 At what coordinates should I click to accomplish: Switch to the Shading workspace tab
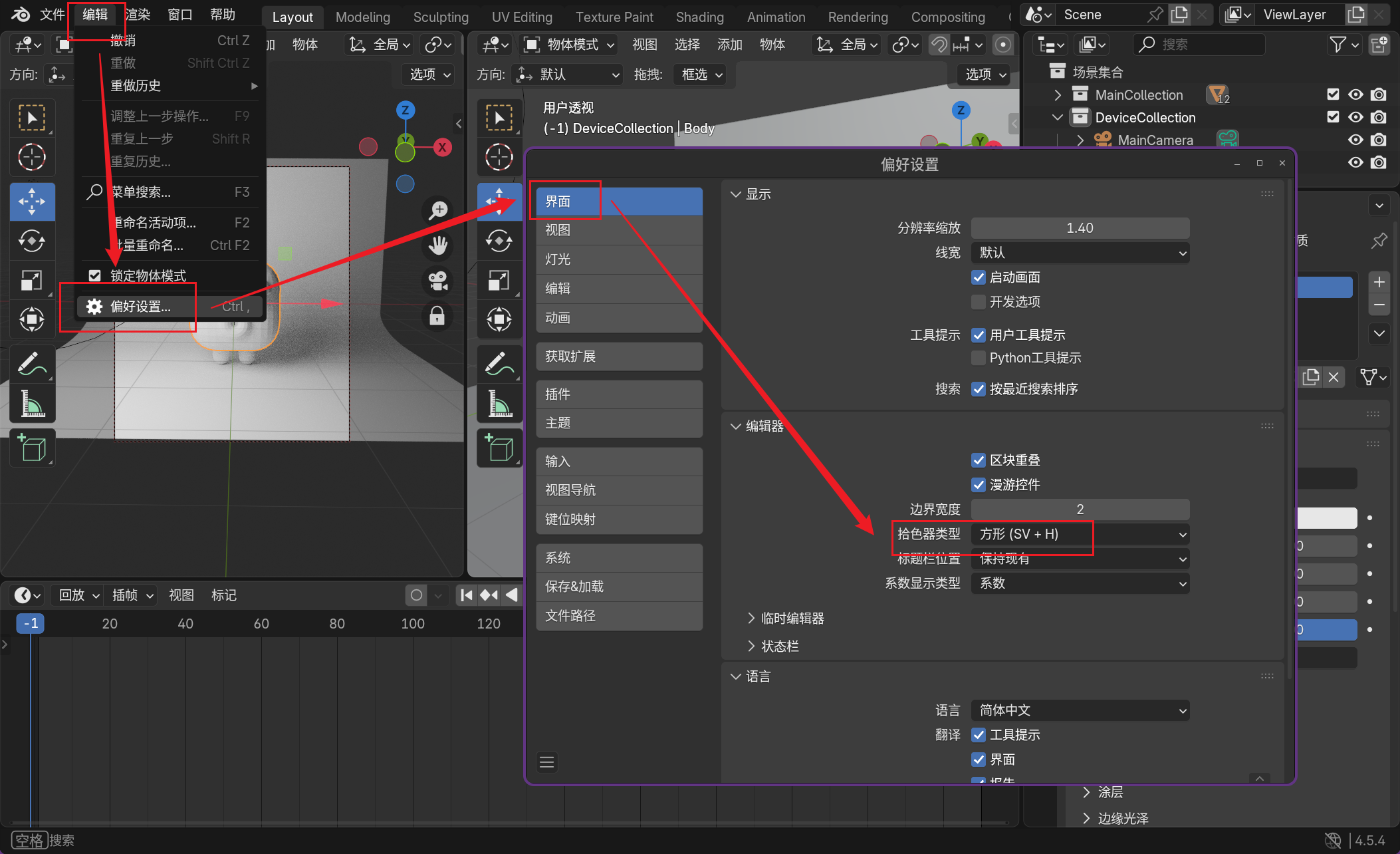pos(699,17)
